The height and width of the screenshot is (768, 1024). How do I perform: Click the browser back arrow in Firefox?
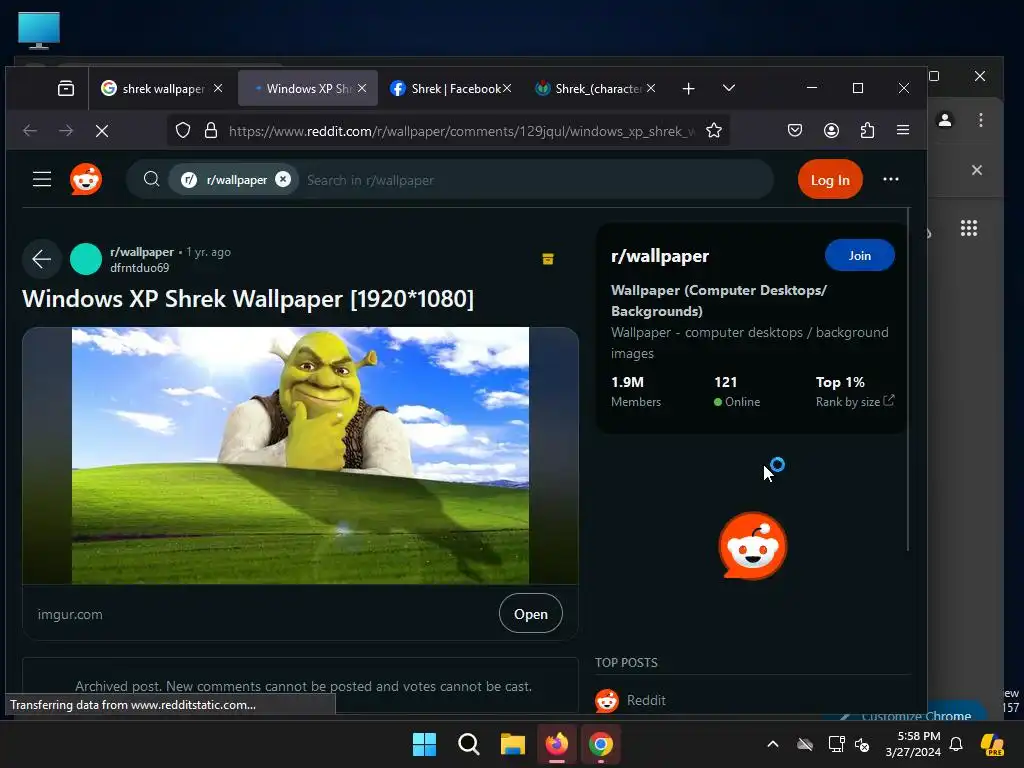coord(30,131)
